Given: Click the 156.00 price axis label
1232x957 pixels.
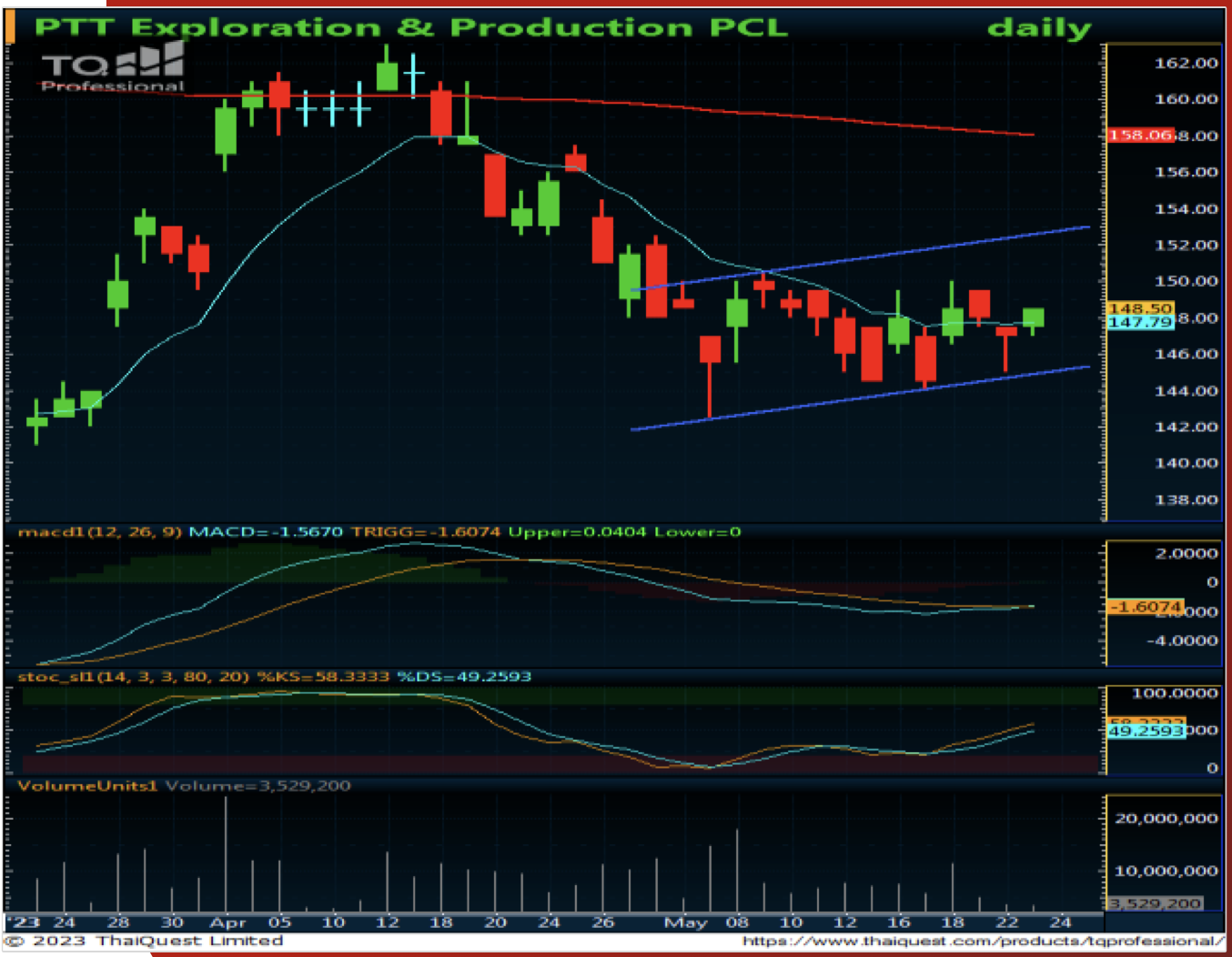Looking at the screenshot, I should [x=1186, y=172].
